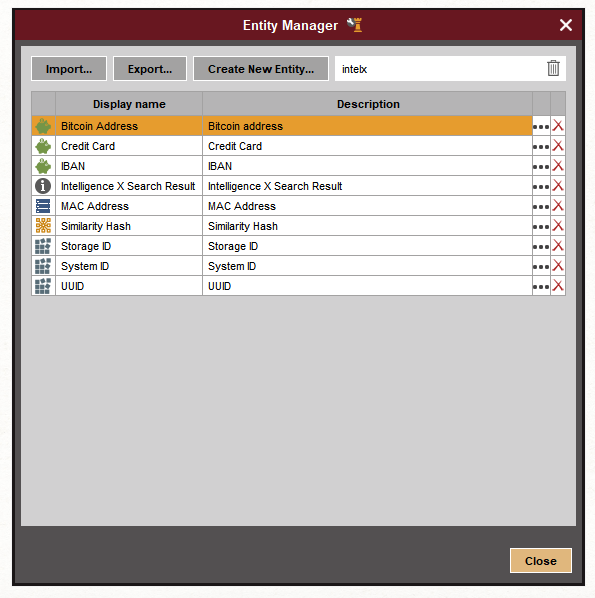
Task: Open the ellipsis options for Bitcoin Address
Action: tap(541, 126)
